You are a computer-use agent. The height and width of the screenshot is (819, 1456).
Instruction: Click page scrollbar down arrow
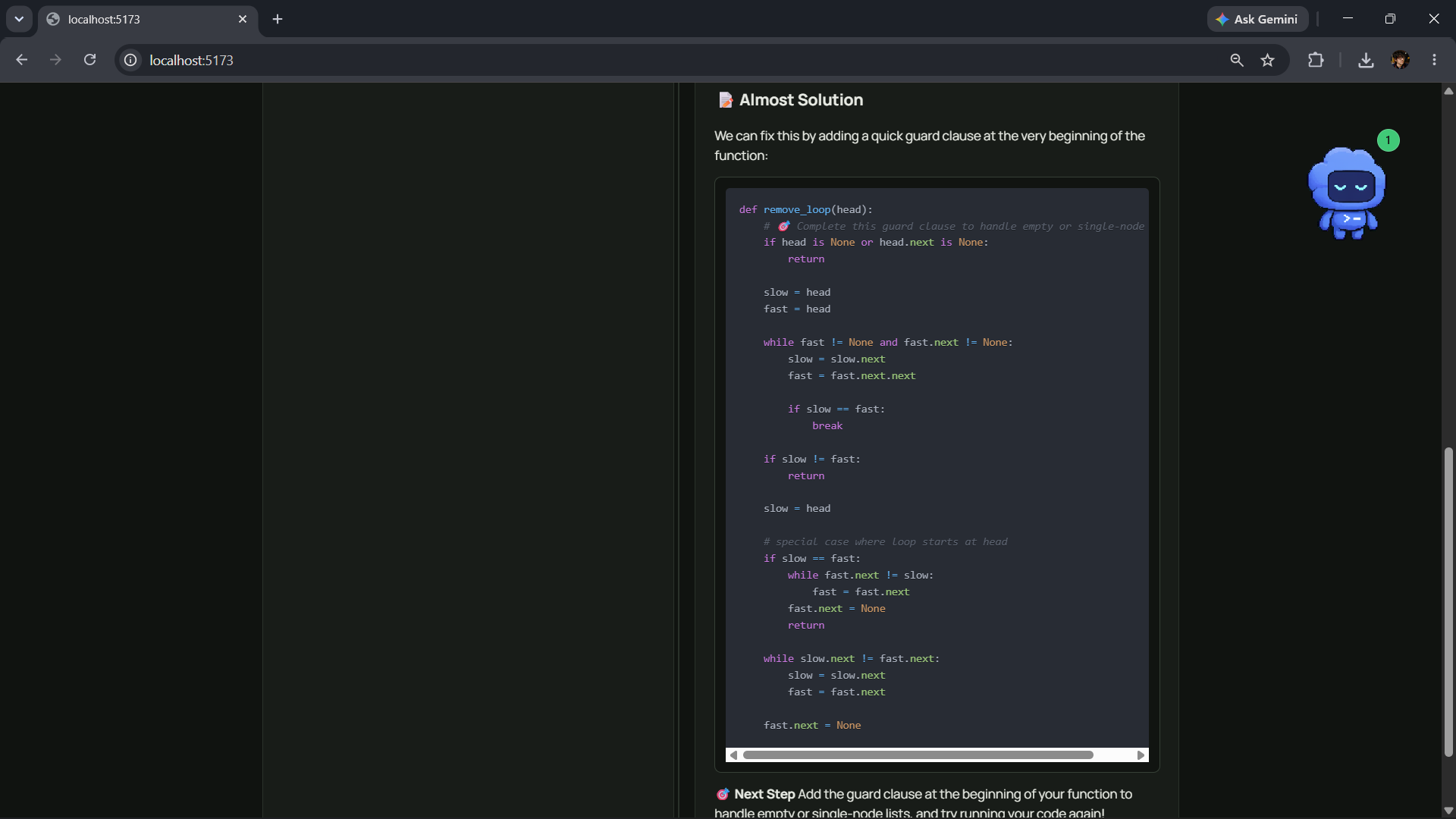click(x=1448, y=811)
